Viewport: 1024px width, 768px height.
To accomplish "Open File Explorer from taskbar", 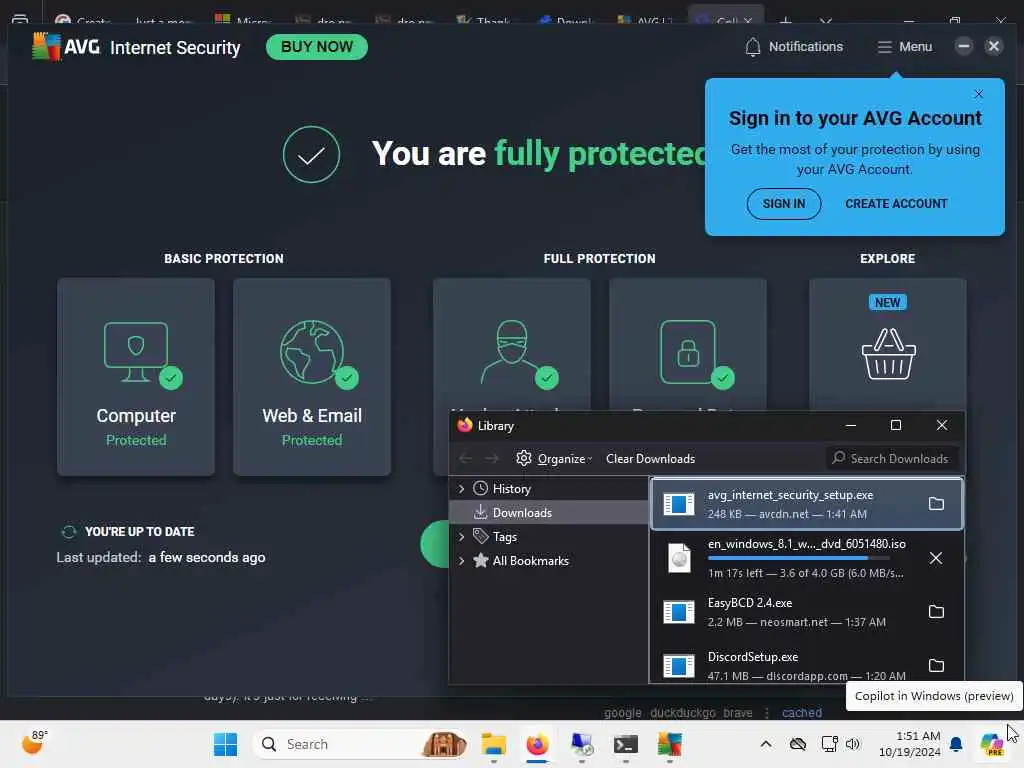I will point(494,744).
